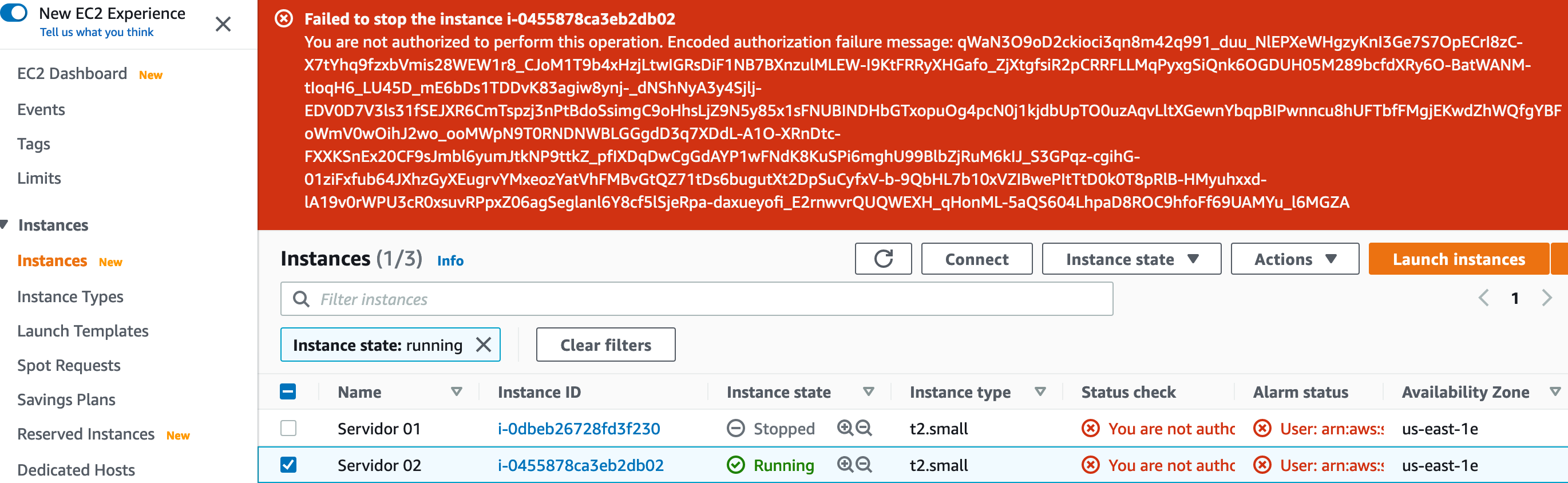Click the Status check column header
The image size is (1568, 483).
point(1129,392)
